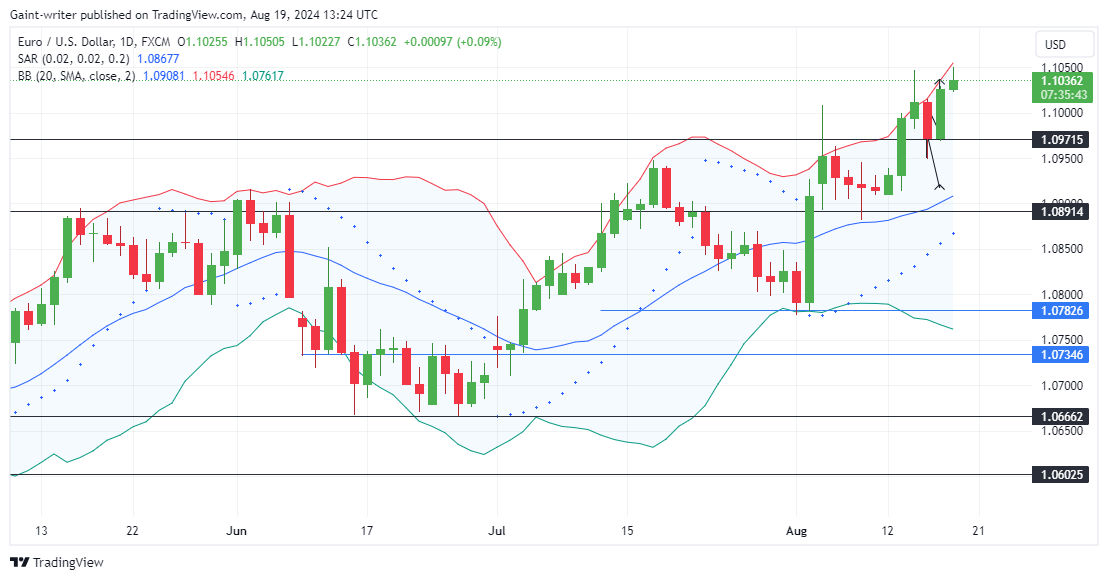Click the BB upper value 1.10546
1108x580 pixels.
(x=213, y=76)
